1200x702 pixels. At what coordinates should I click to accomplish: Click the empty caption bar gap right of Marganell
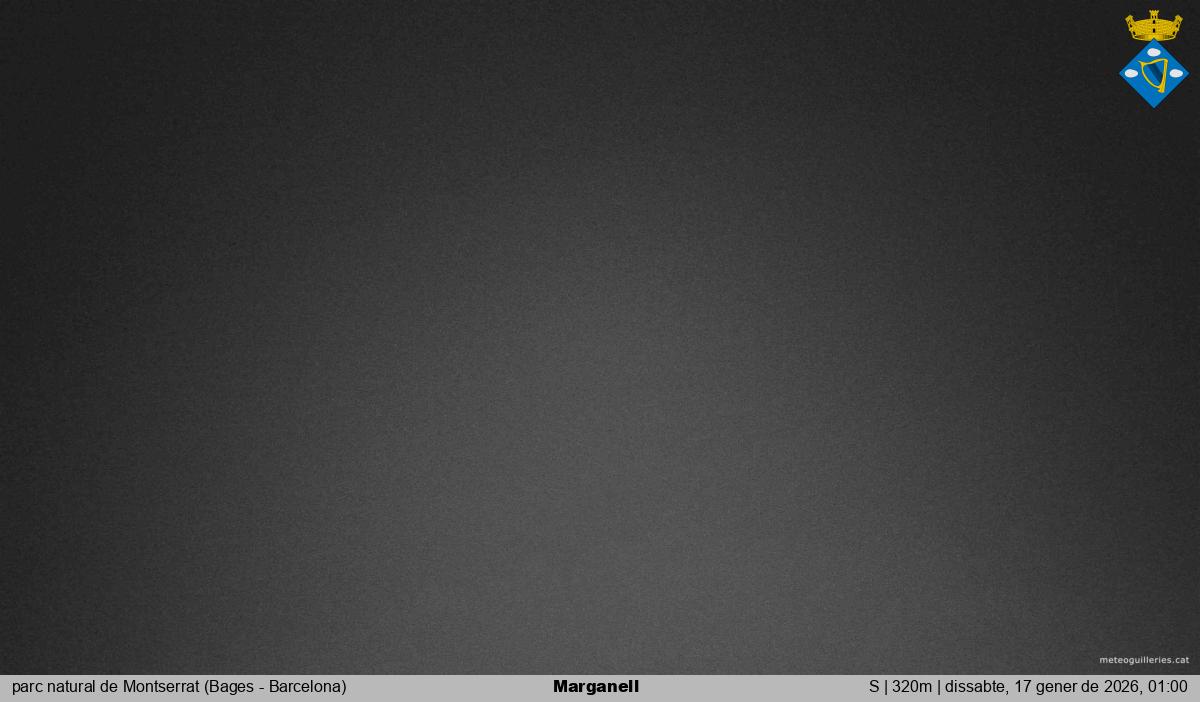point(750,687)
